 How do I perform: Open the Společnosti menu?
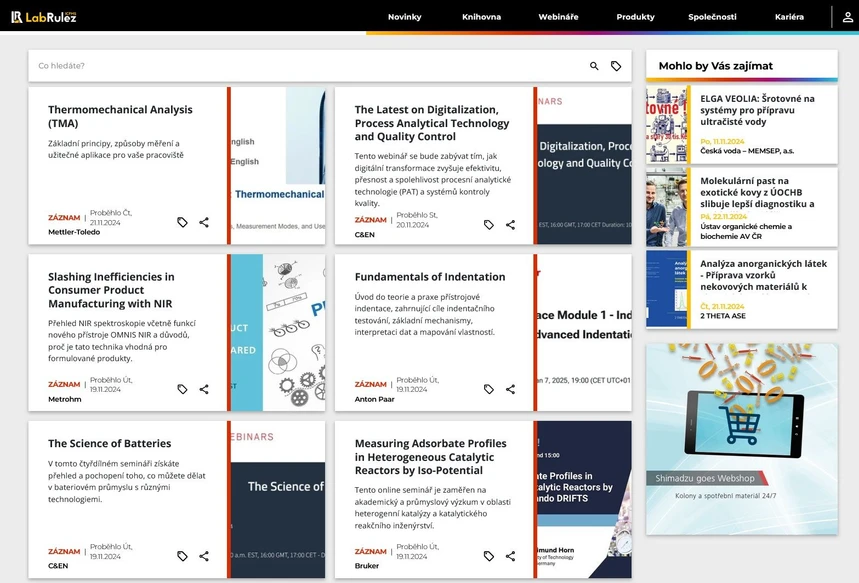click(712, 16)
